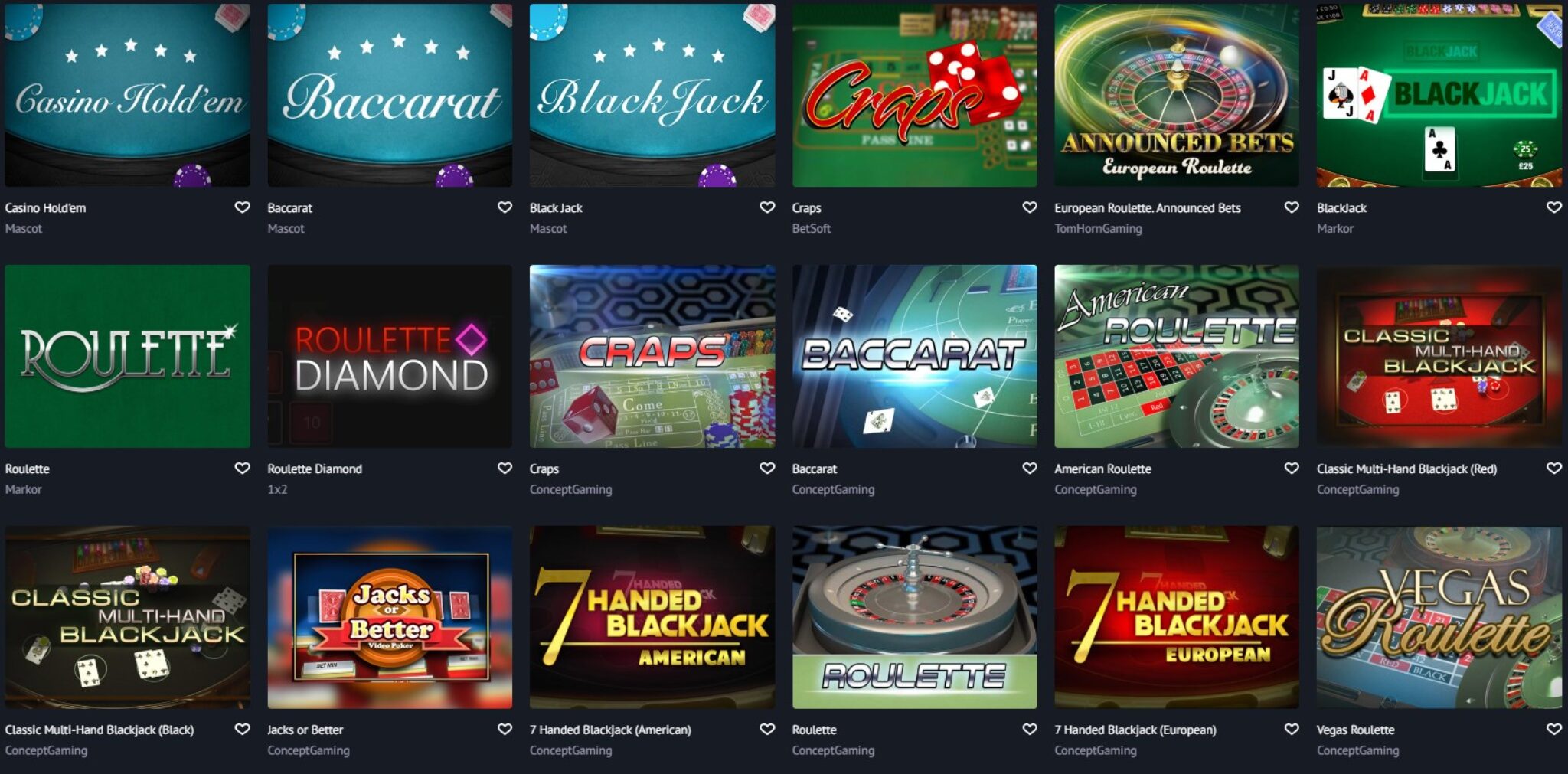This screenshot has width=1568, height=774.
Task: Open the 7 Handed Blackjack (European) title
Action: [x=1135, y=730]
